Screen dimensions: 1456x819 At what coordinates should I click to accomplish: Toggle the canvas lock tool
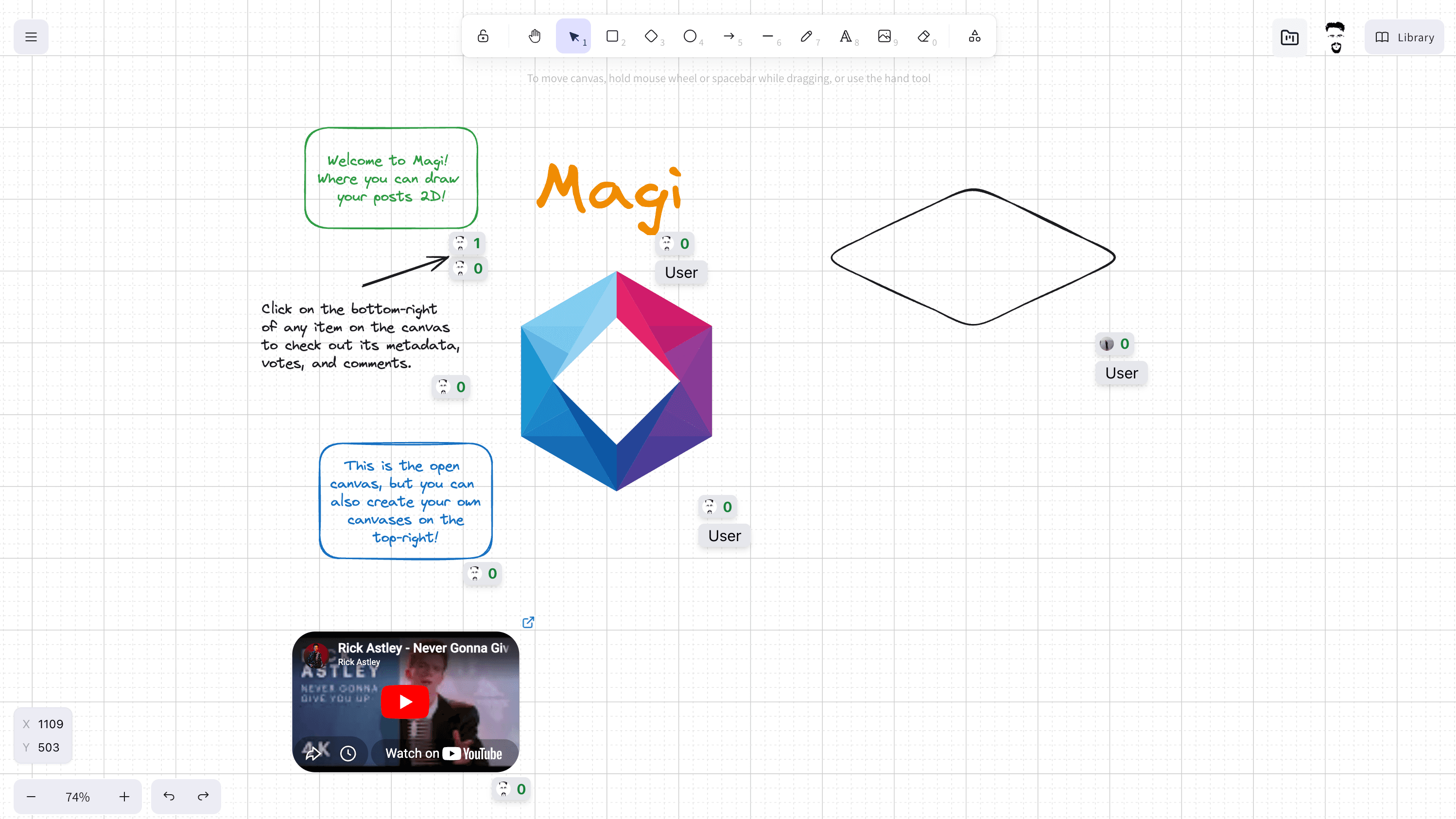[483, 37]
